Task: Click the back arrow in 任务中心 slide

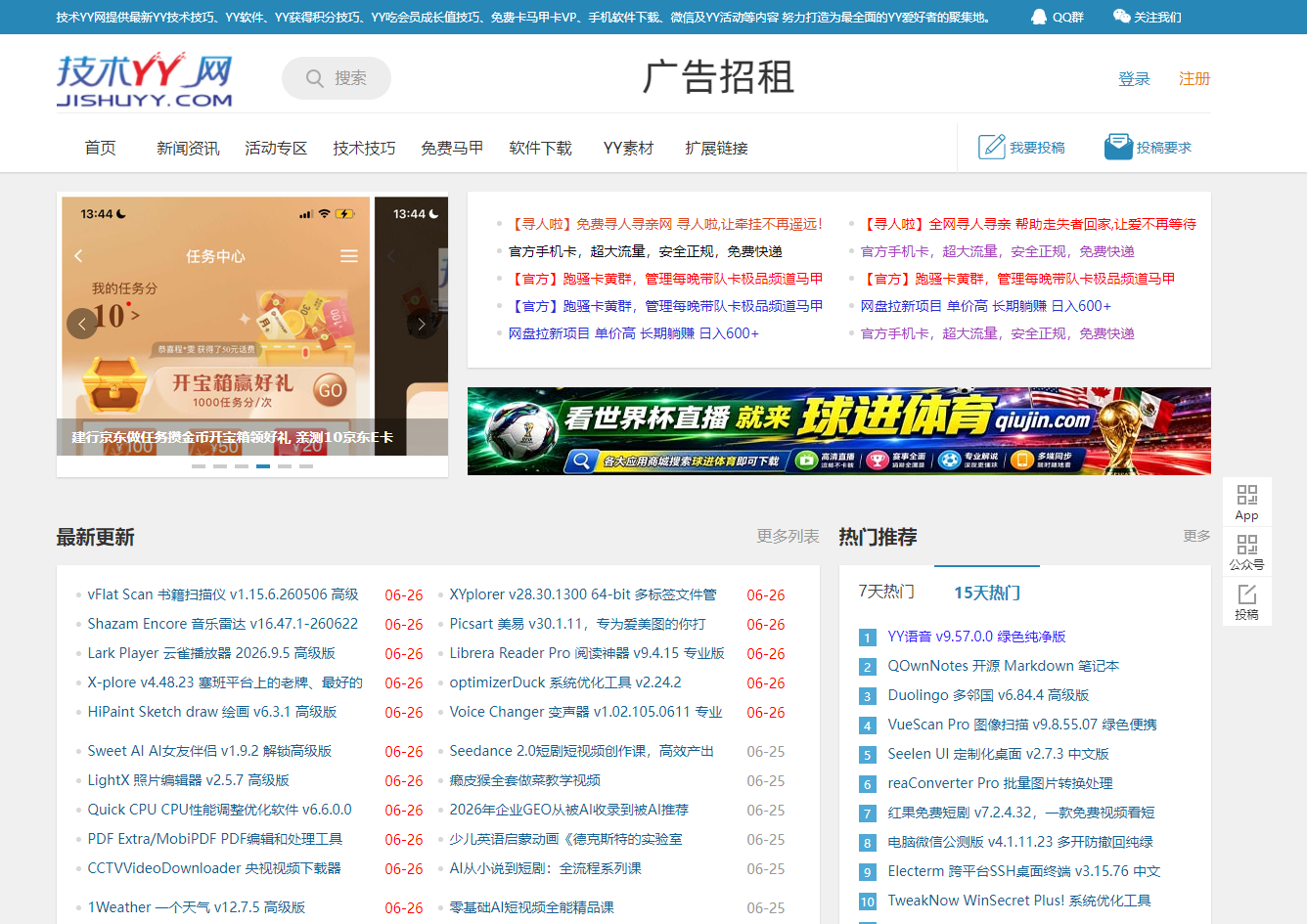Action: click(79, 255)
